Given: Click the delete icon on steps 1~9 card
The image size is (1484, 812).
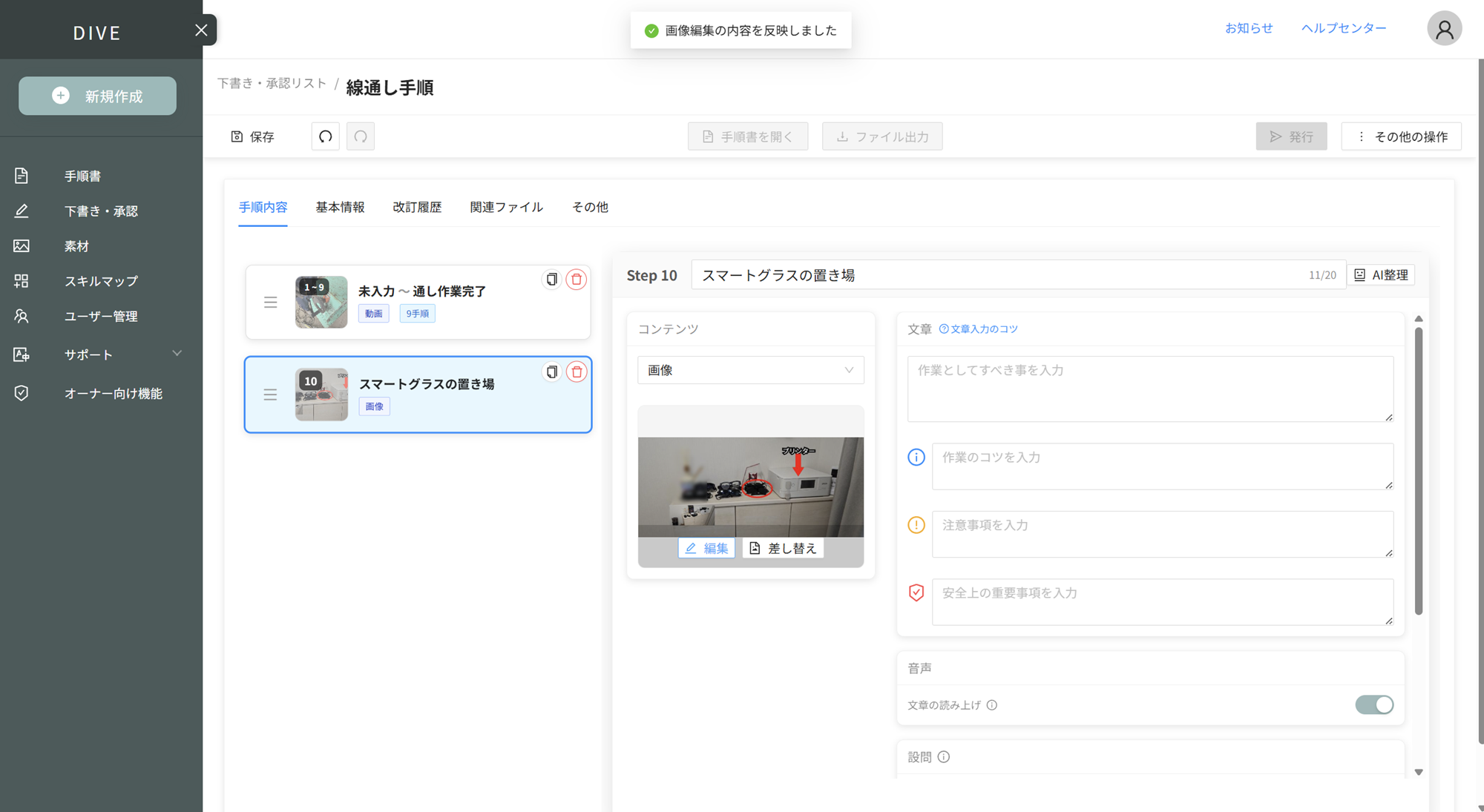Looking at the screenshot, I should pyautogui.click(x=577, y=280).
